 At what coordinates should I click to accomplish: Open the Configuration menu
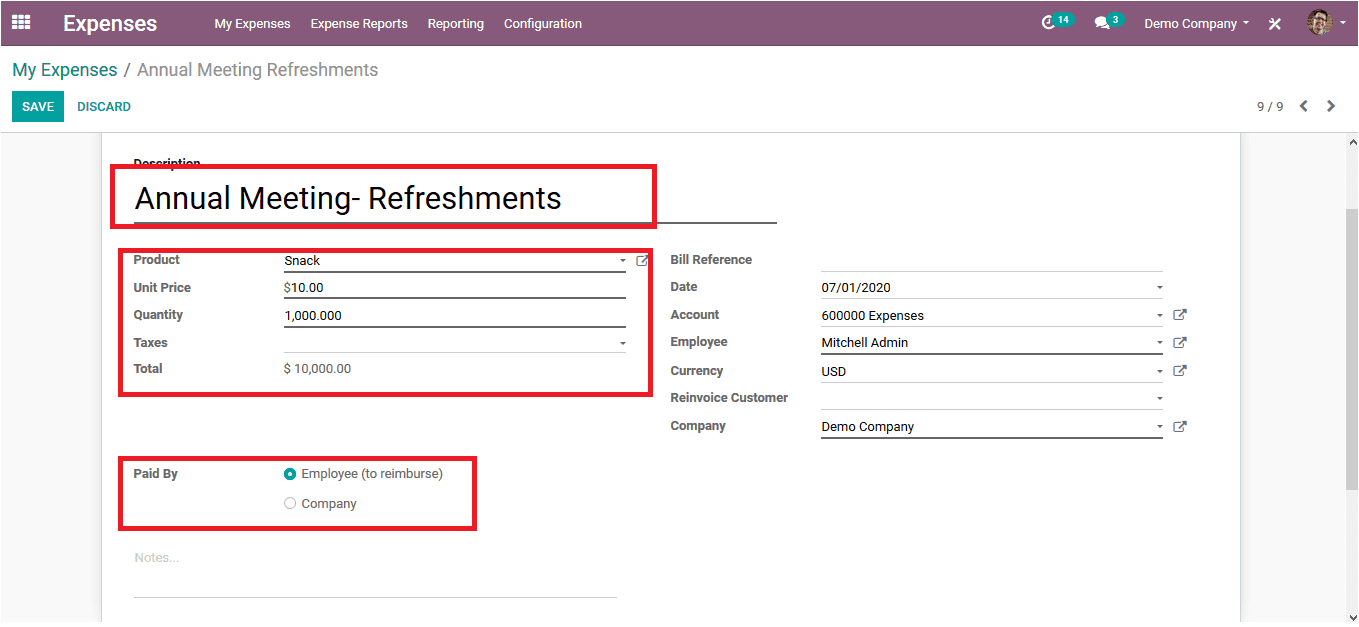(x=543, y=23)
